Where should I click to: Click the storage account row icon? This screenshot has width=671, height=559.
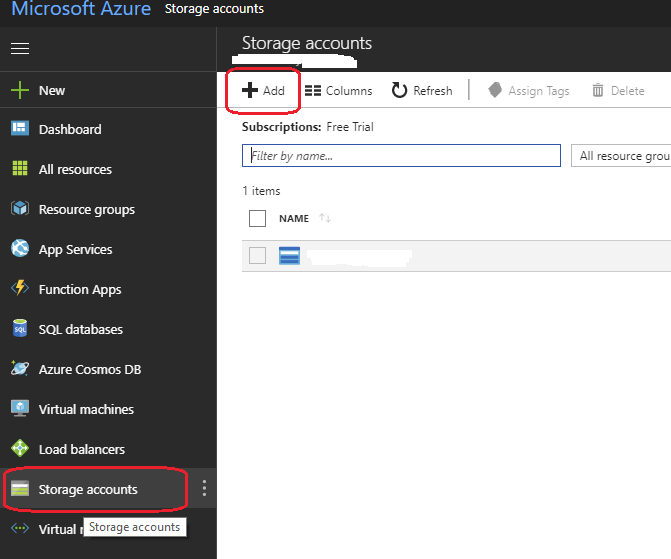click(x=289, y=256)
